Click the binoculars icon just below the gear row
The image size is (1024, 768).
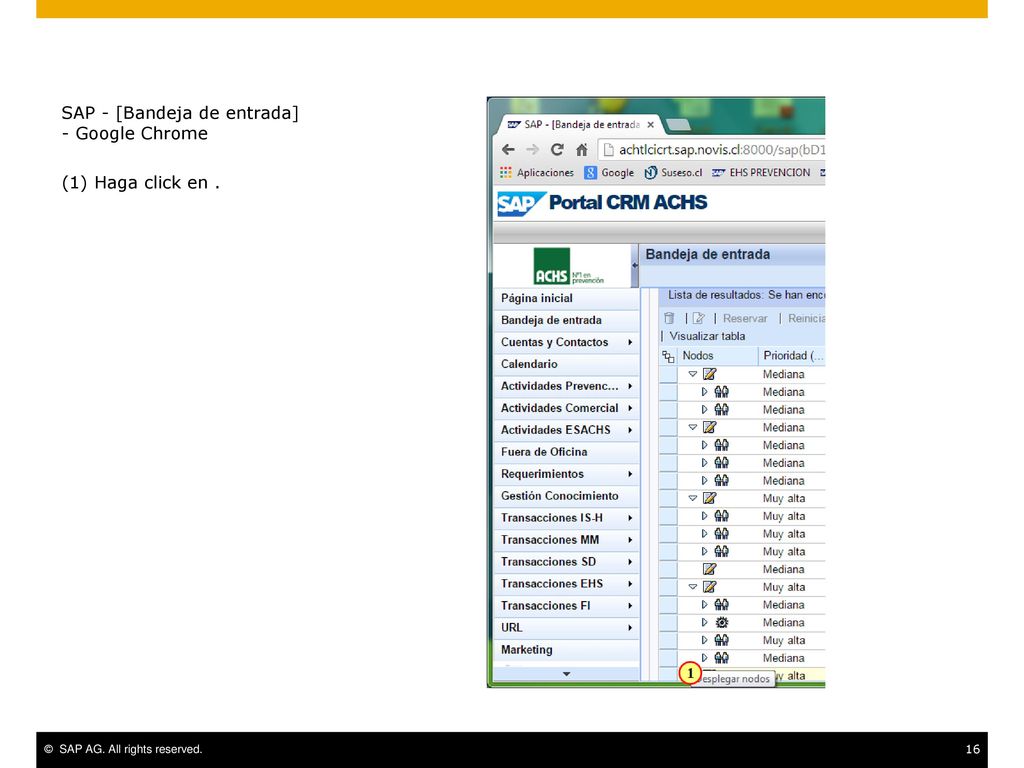(x=722, y=640)
